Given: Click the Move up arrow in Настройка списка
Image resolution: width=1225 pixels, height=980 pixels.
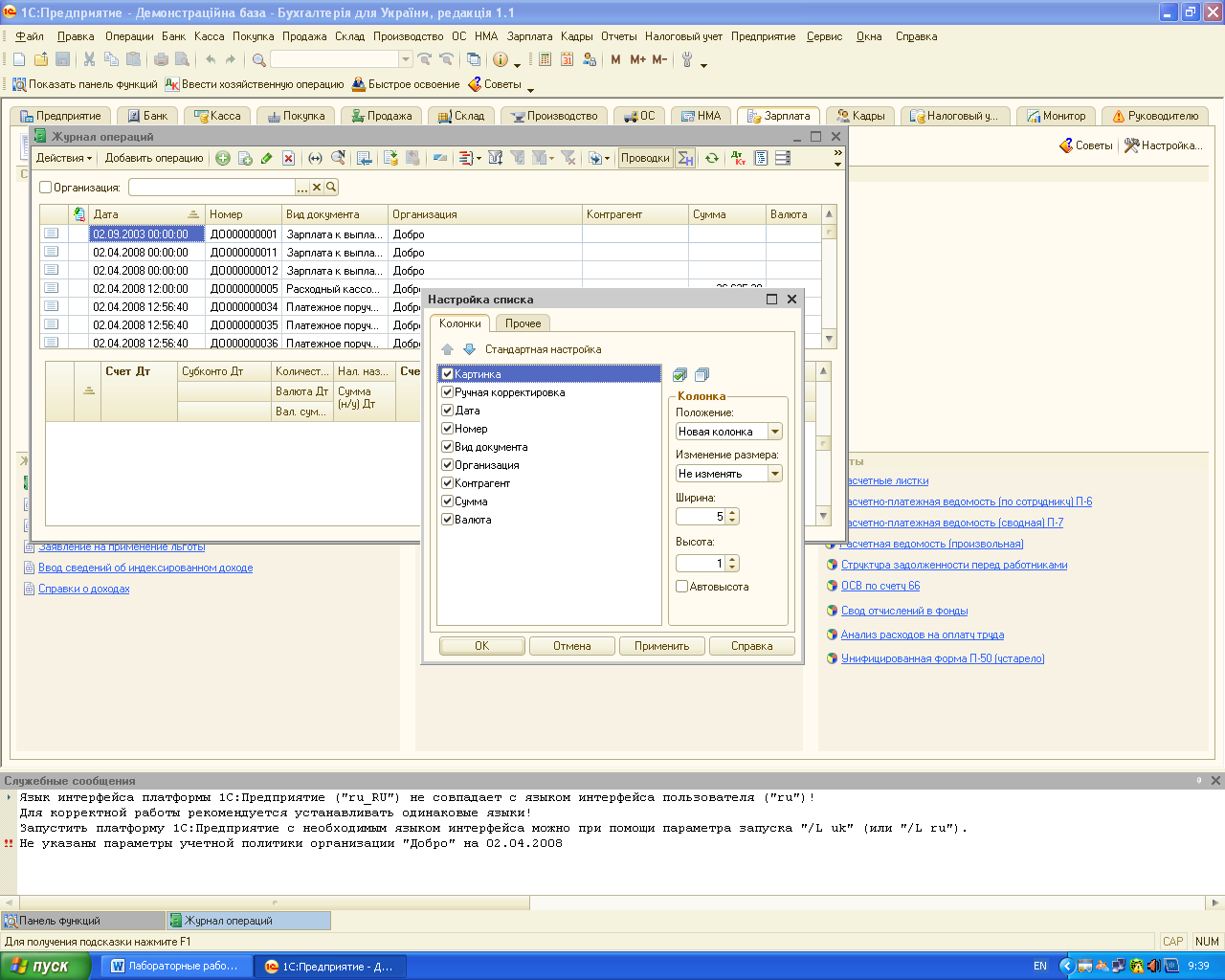Looking at the screenshot, I should click(447, 349).
